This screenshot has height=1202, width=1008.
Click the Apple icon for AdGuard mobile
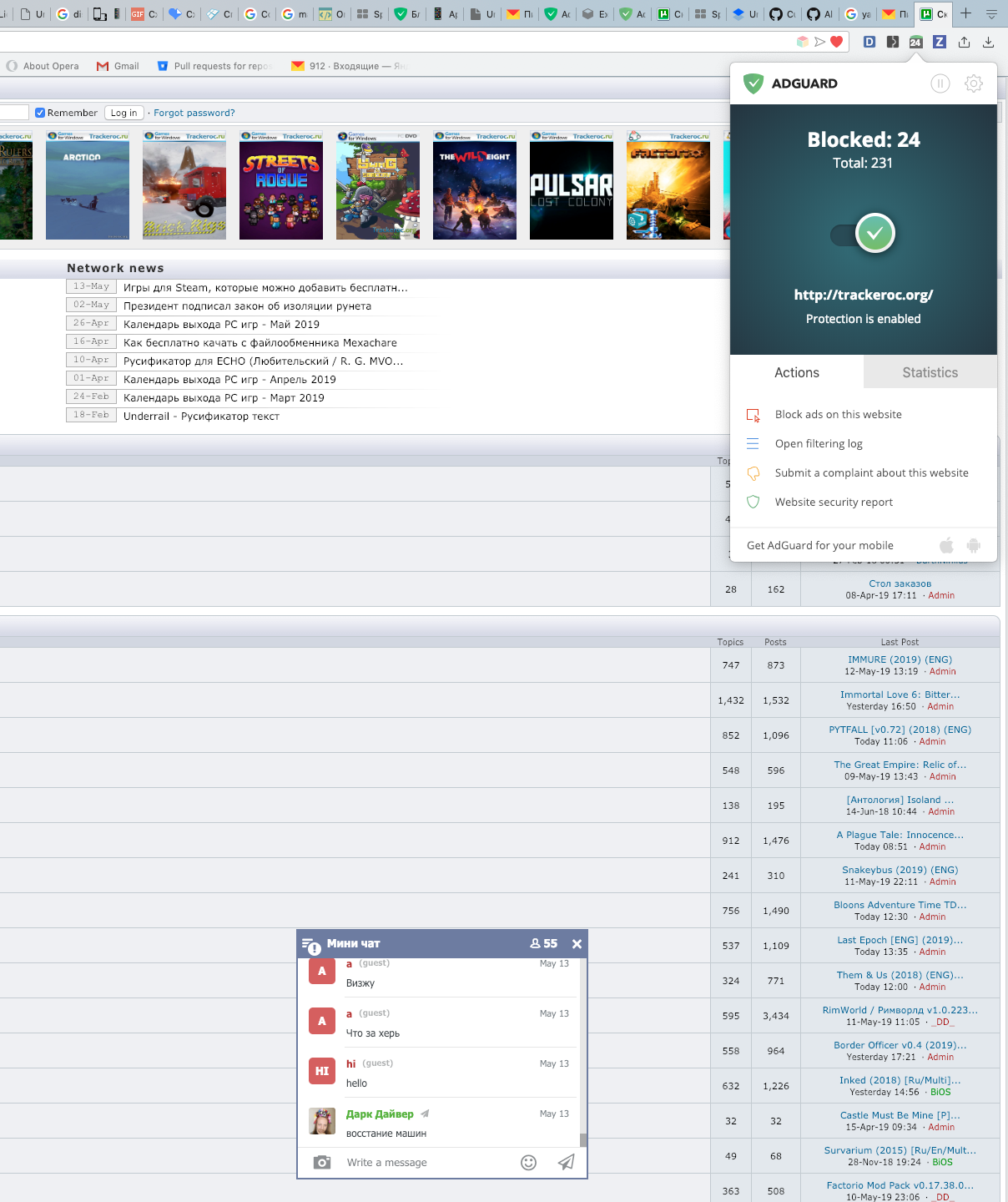pyautogui.click(x=946, y=545)
